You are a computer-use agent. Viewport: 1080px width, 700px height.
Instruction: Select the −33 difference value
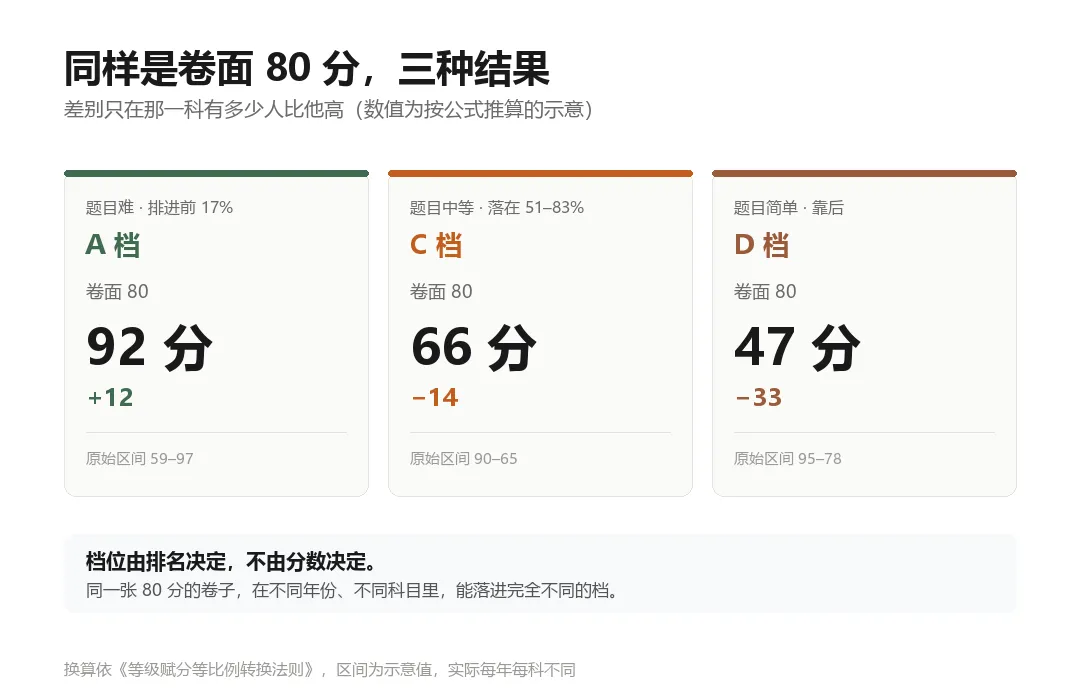tap(759, 398)
